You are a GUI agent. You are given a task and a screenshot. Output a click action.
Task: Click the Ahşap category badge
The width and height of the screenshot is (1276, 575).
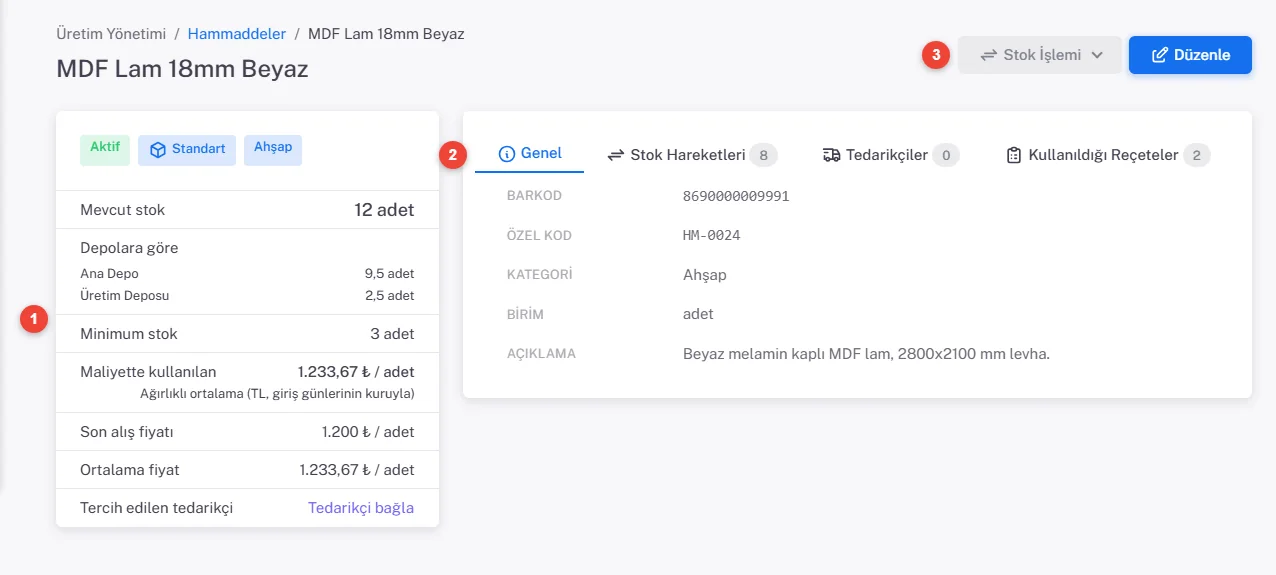273,149
